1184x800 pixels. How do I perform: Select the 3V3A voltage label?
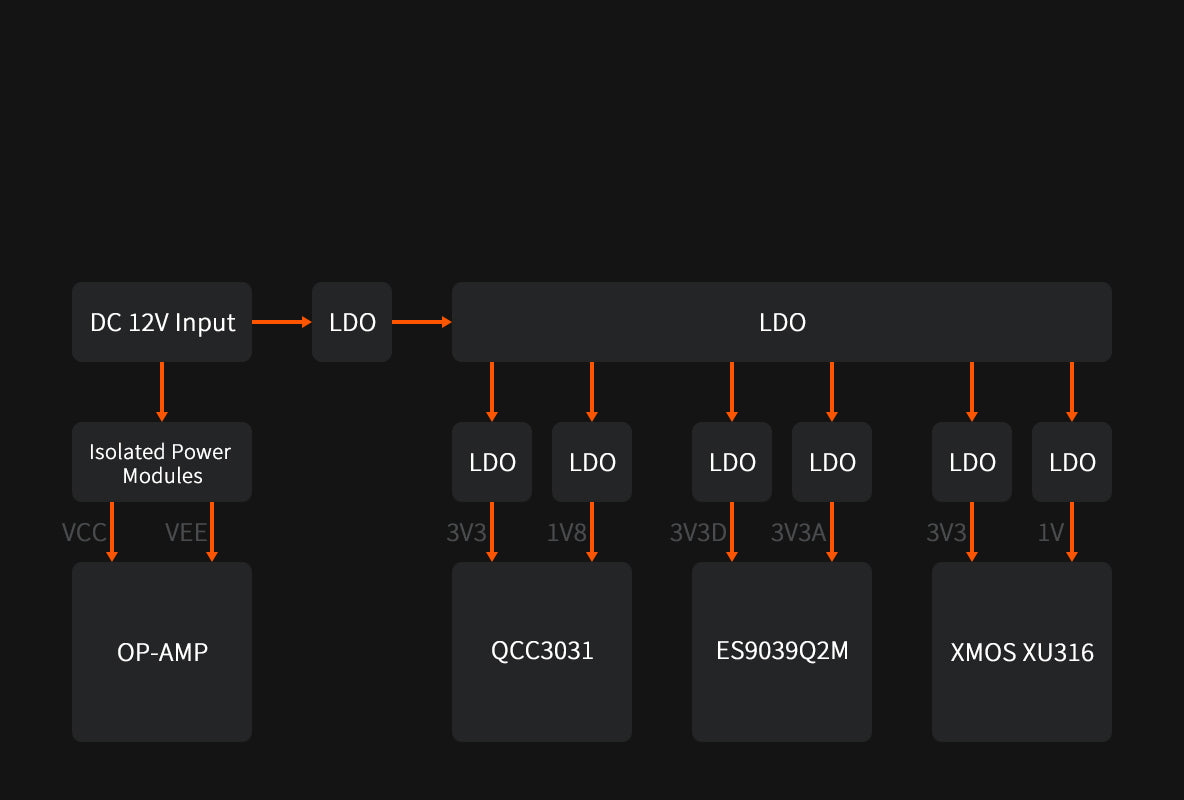[798, 532]
